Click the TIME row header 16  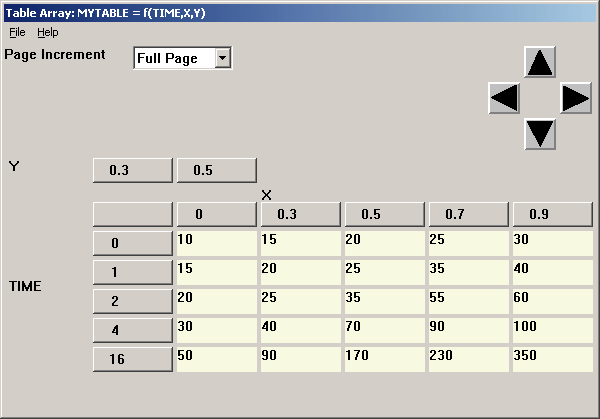pos(133,359)
